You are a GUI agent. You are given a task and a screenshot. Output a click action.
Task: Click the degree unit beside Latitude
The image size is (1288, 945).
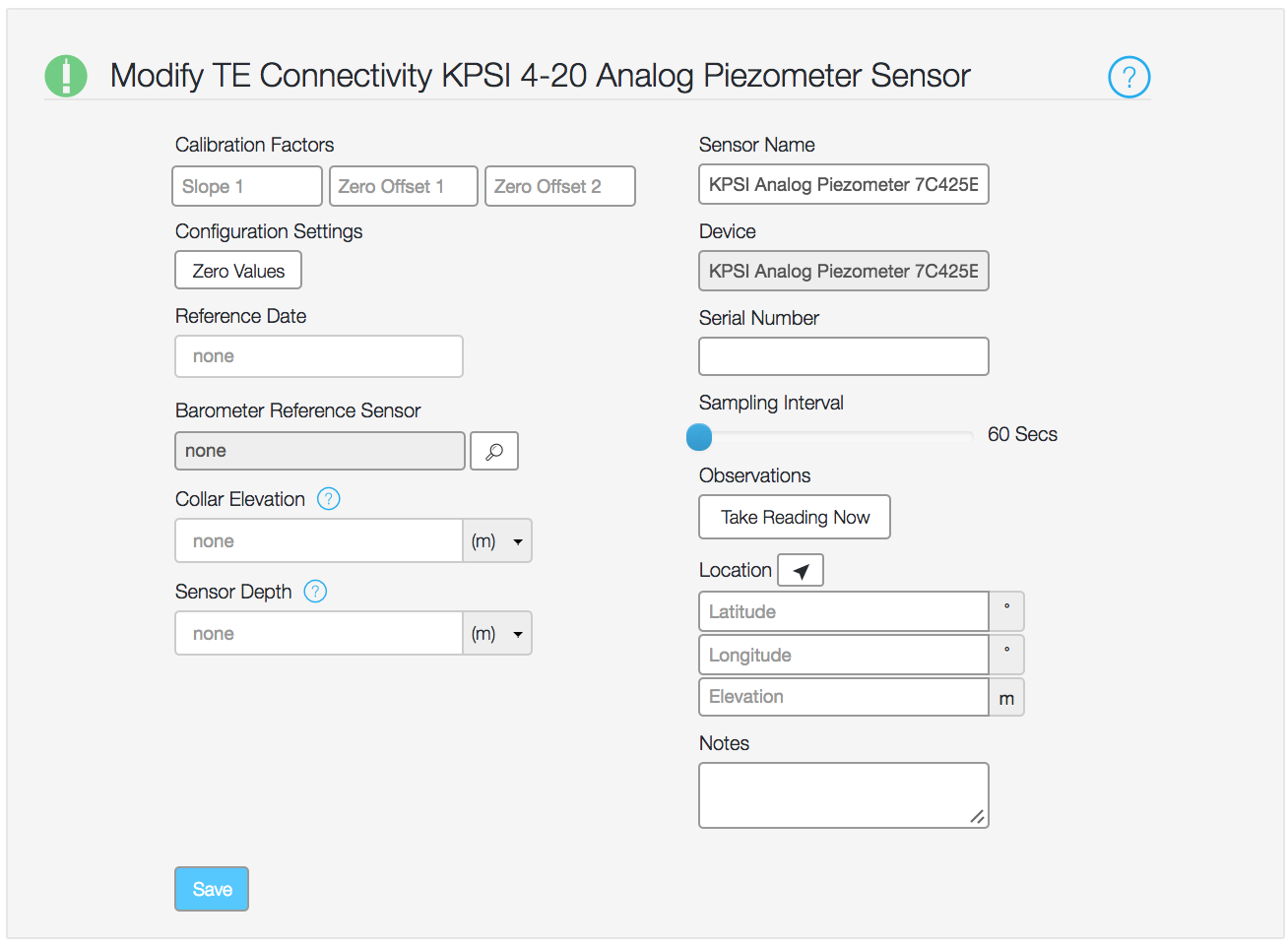1005,611
